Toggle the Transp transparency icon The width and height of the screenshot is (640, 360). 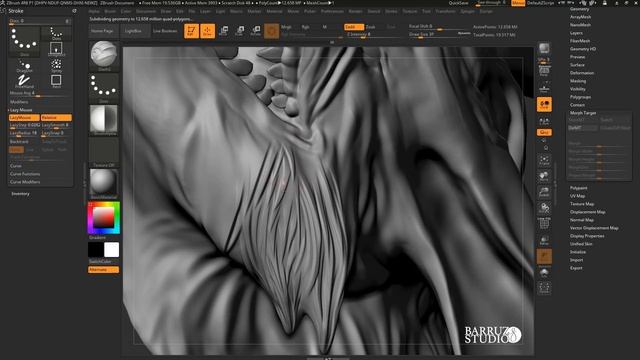(544, 240)
